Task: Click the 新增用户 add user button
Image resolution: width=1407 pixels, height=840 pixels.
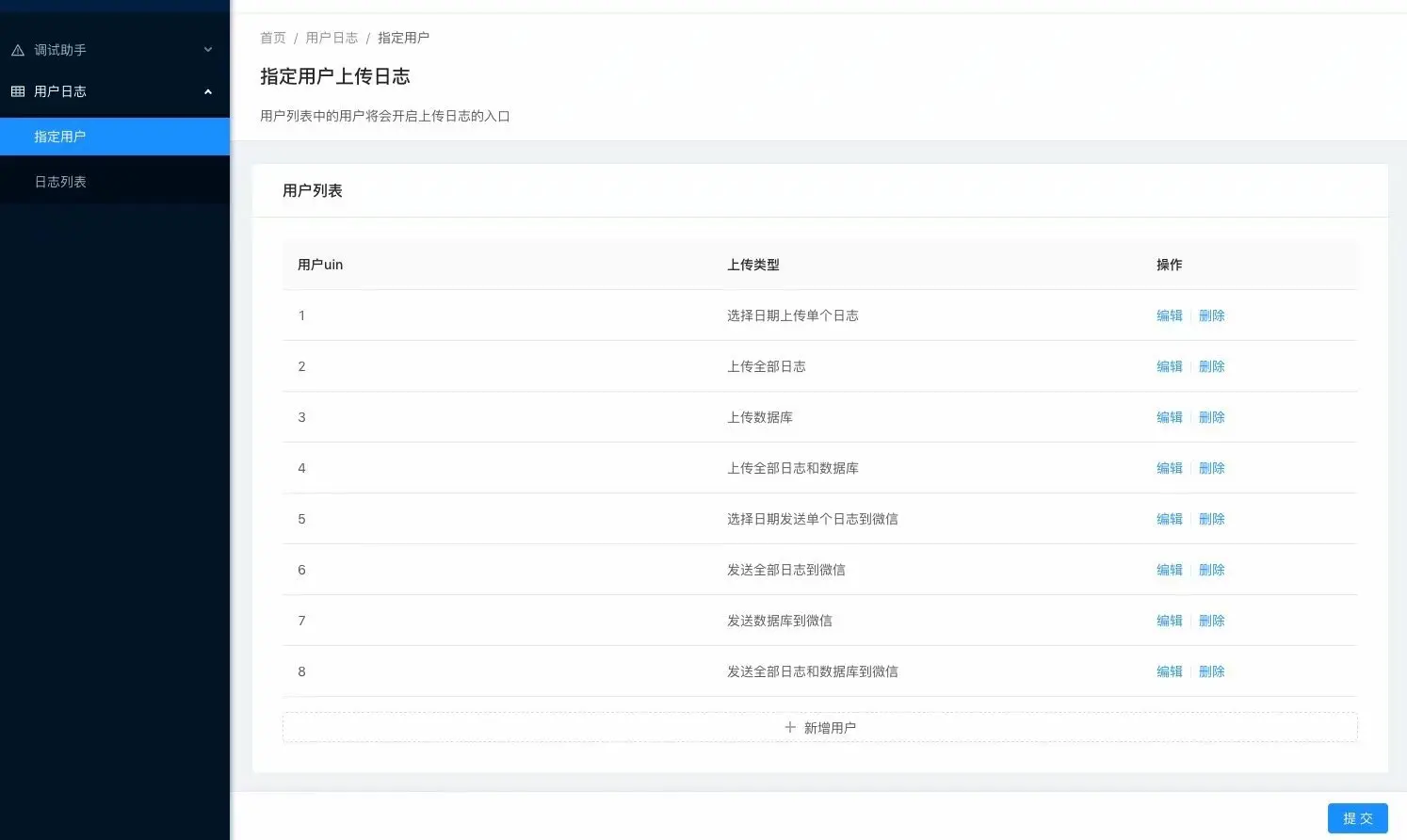Action: [819, 726]
